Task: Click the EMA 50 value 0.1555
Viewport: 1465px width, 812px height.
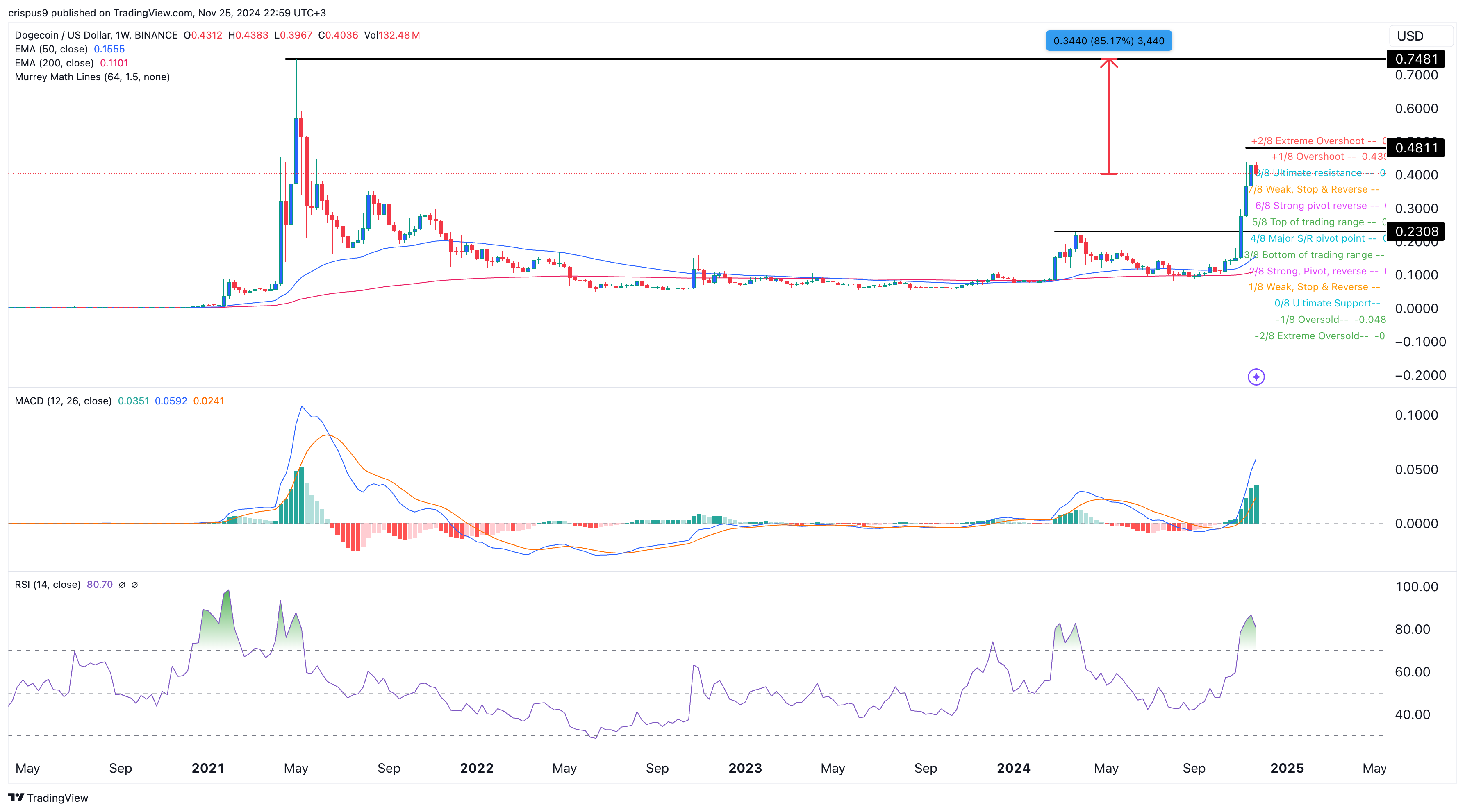Action: (x=109, y=50)
